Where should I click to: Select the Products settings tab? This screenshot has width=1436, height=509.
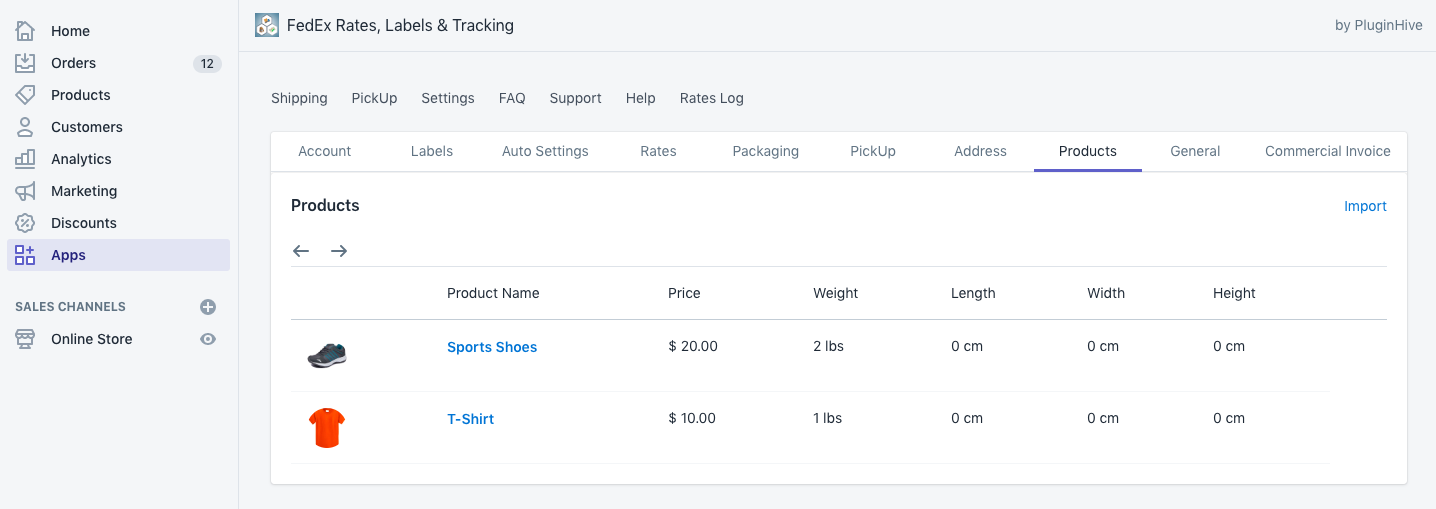point(1088,151)
